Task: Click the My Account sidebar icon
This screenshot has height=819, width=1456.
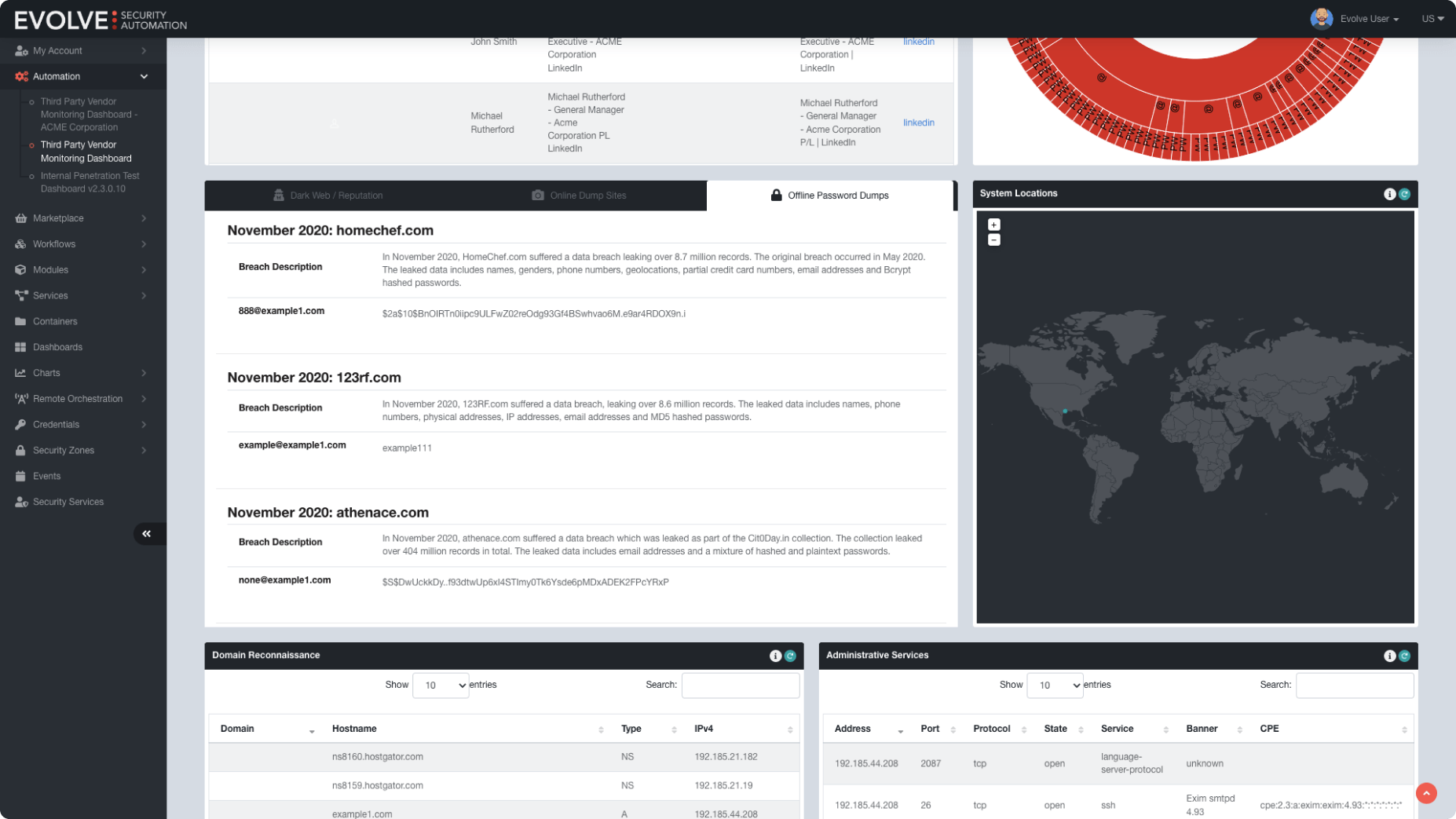Action: click(21, 51)
